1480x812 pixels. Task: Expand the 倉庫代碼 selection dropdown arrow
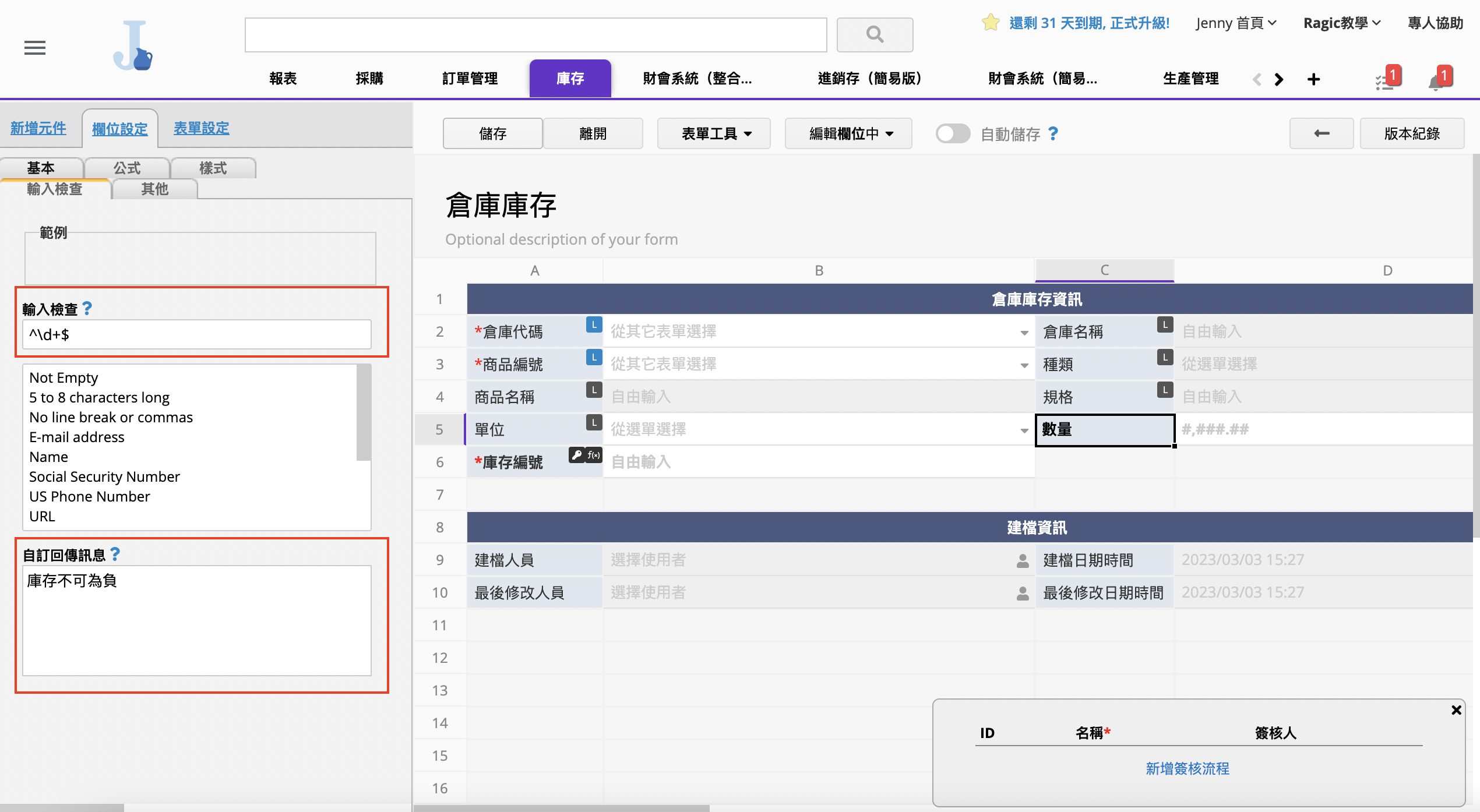coord(1024,333)
